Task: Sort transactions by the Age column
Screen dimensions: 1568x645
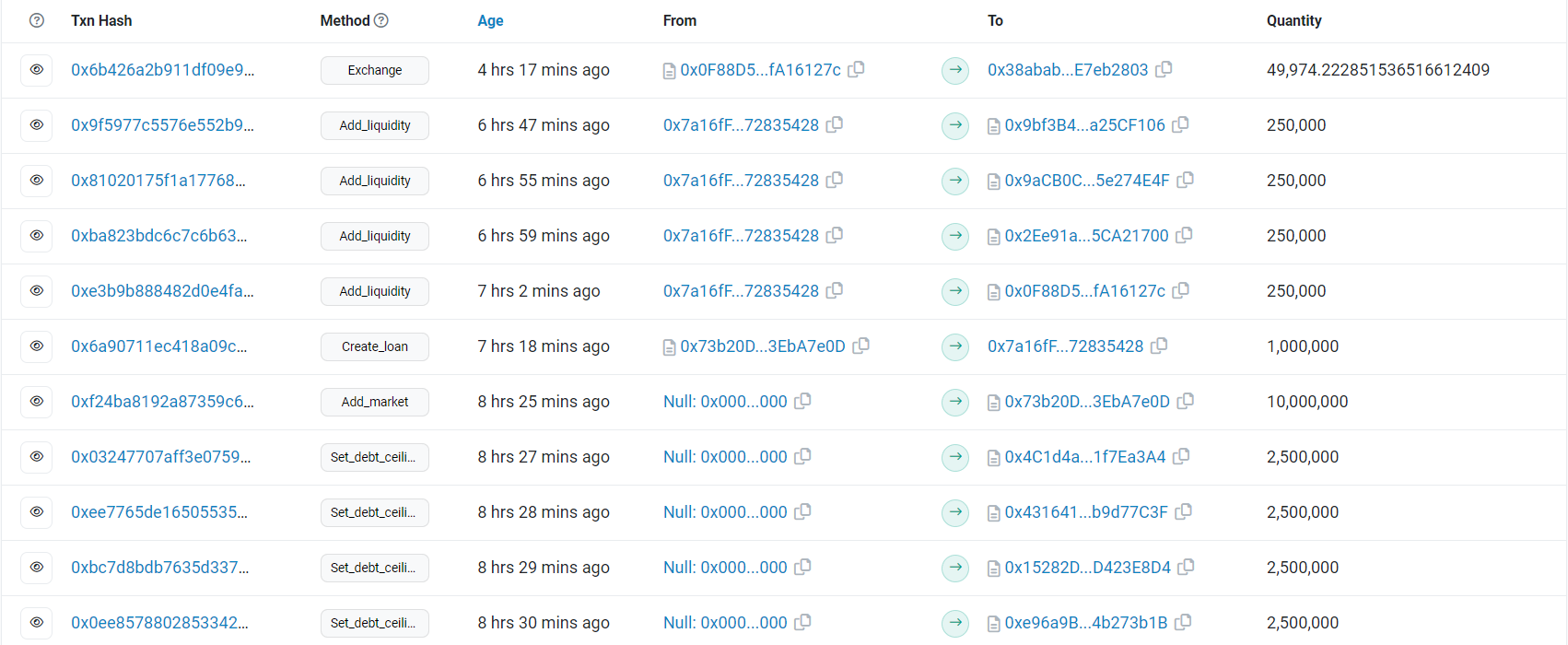Action: coord(490,20)
